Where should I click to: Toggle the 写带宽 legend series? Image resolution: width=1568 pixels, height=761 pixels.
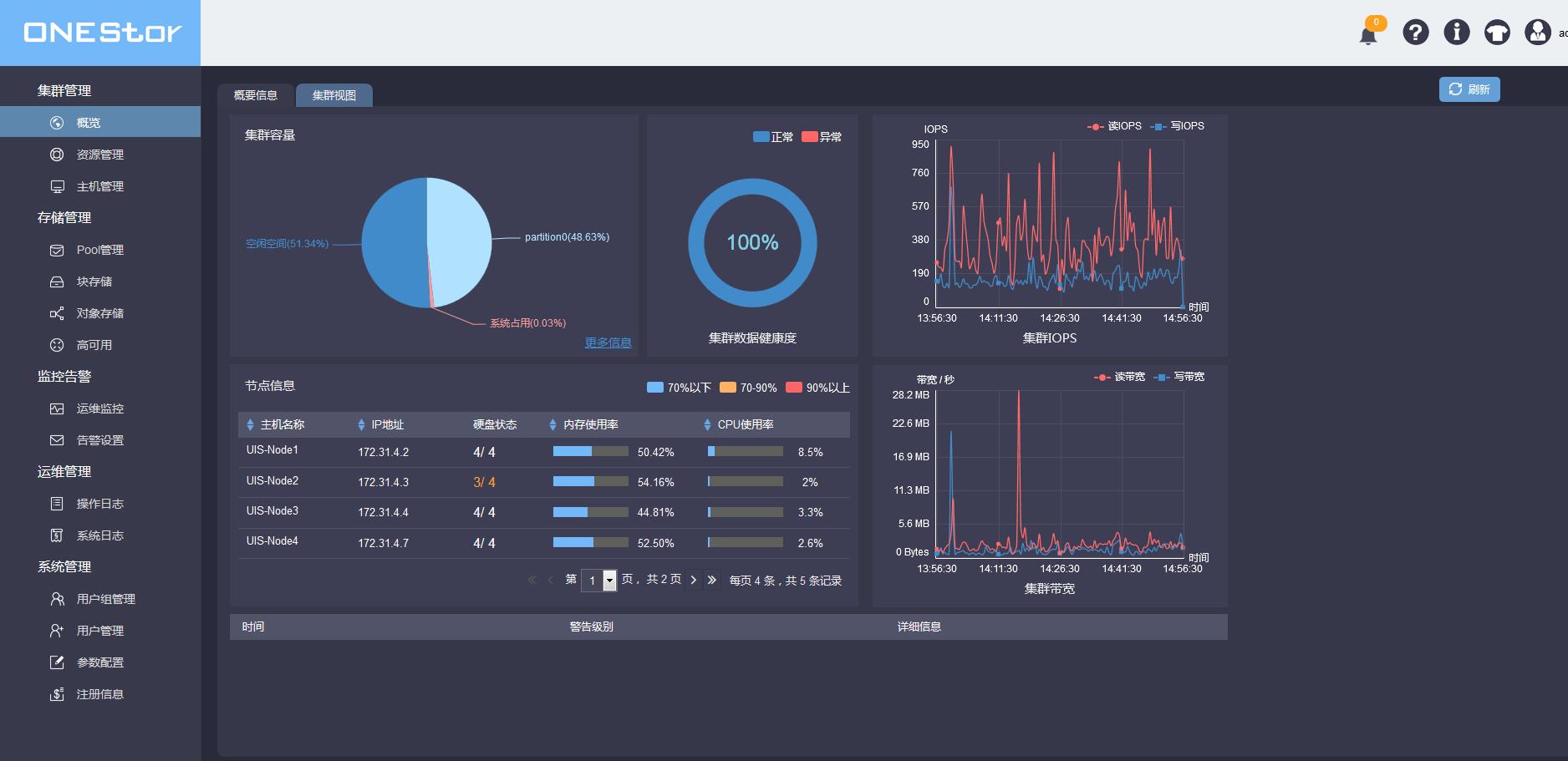click(1179, 377)
